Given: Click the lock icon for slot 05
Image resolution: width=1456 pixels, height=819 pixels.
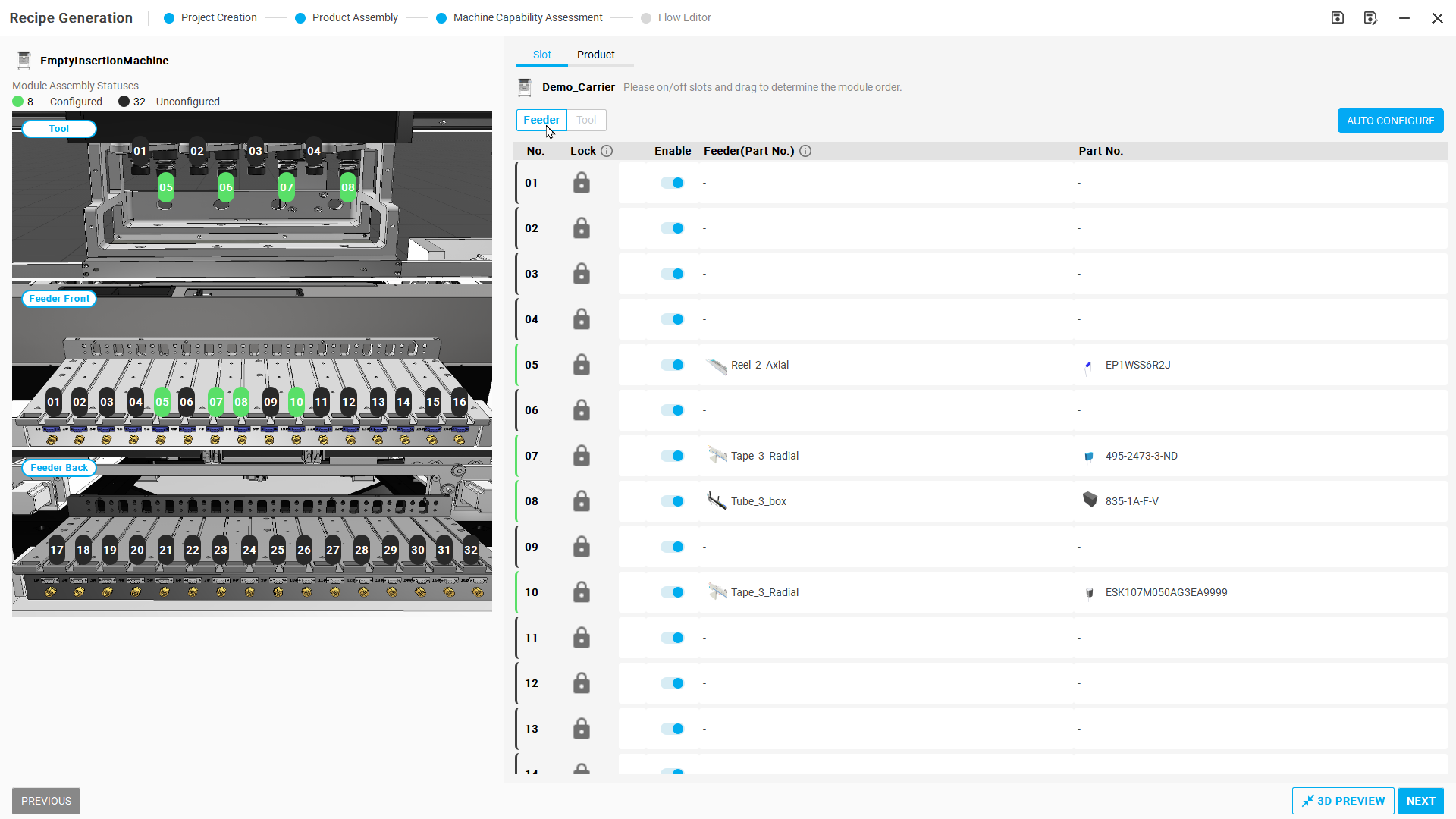Looking at the screenshot, I should [582, 365].
